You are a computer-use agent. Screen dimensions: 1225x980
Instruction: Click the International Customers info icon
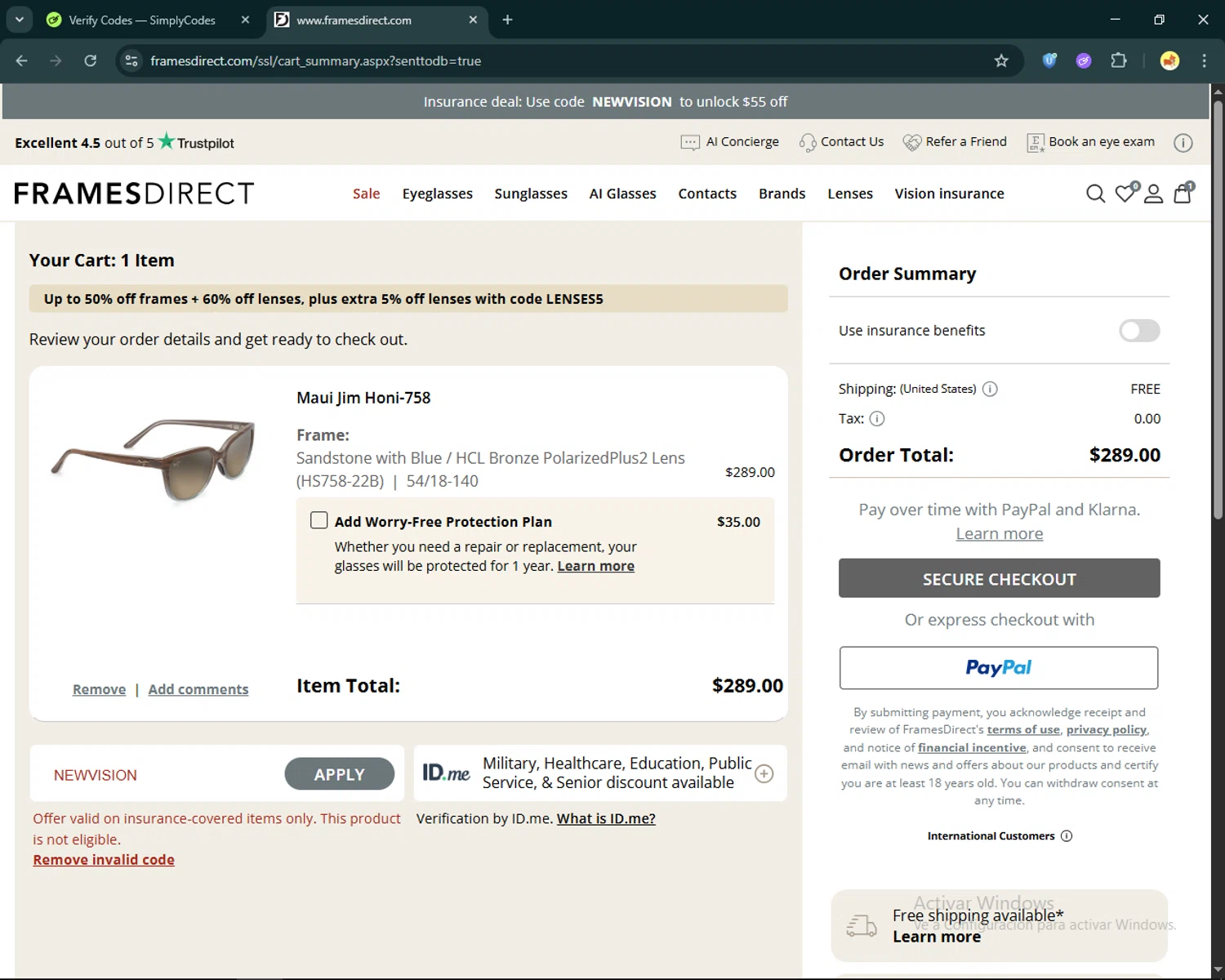click(x=1067, y=836)
